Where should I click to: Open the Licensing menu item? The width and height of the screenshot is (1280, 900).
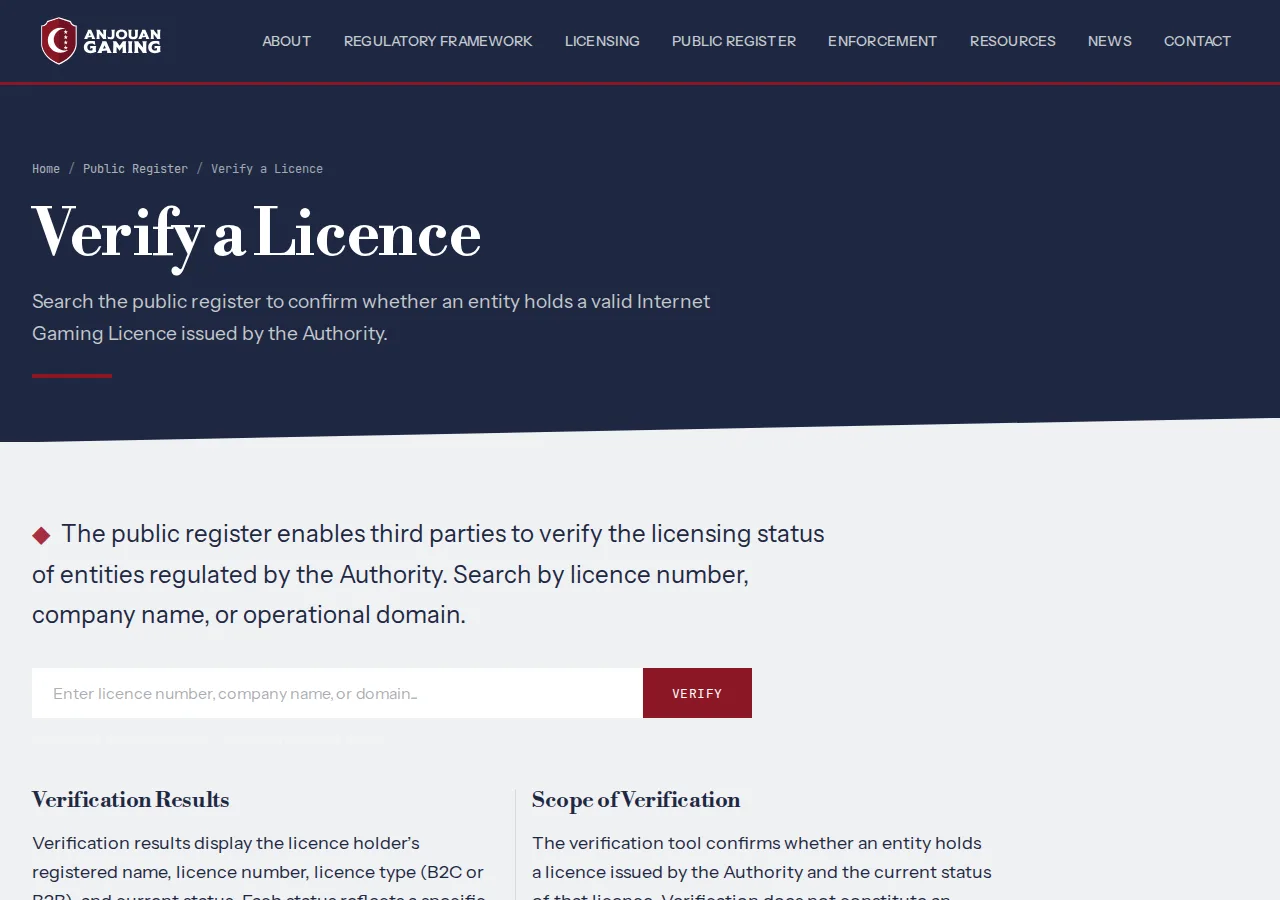pyautogui.click(x=602, y=41)
